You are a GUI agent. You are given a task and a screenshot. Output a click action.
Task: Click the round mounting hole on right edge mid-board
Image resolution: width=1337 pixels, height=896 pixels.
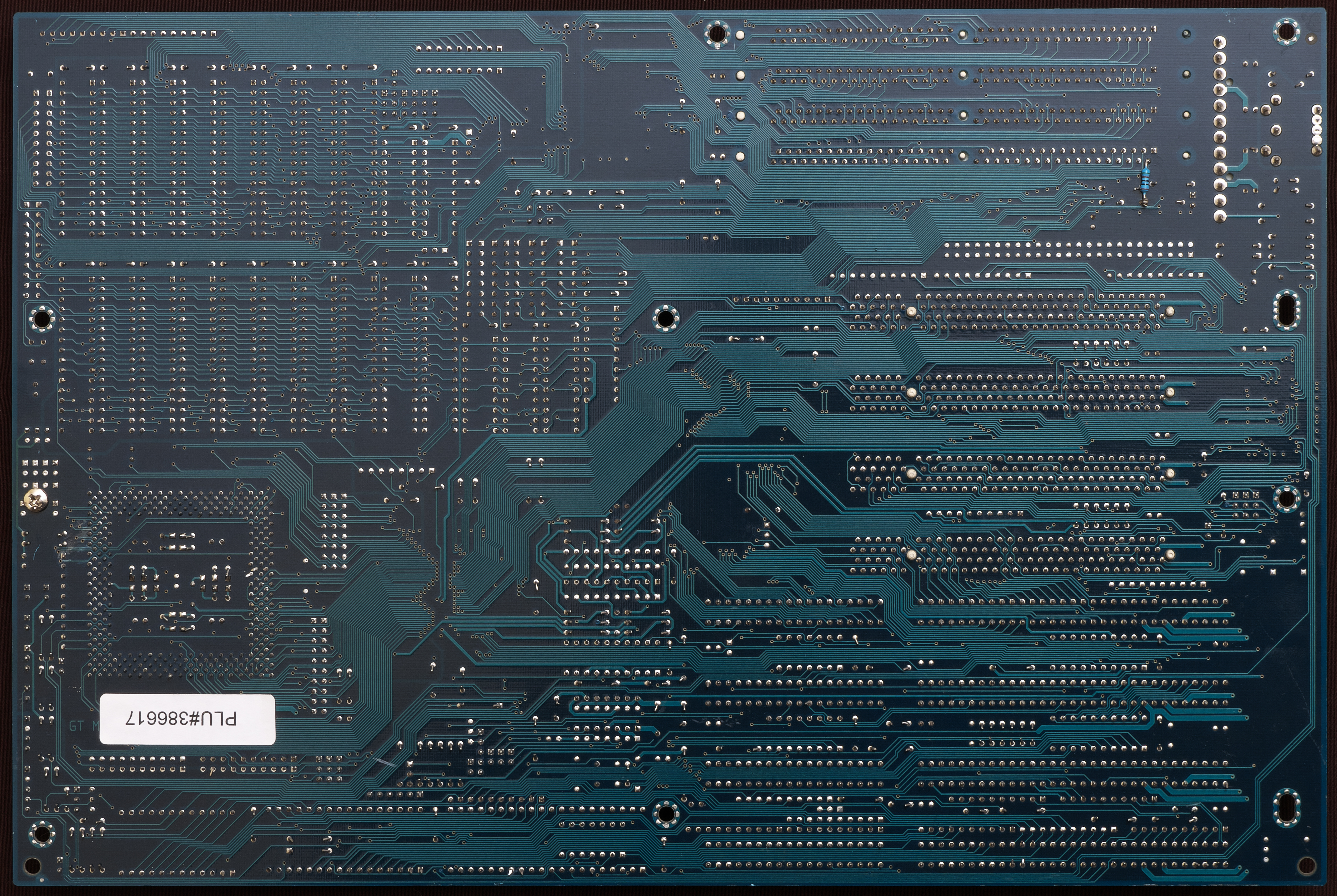coord(1286,499)
